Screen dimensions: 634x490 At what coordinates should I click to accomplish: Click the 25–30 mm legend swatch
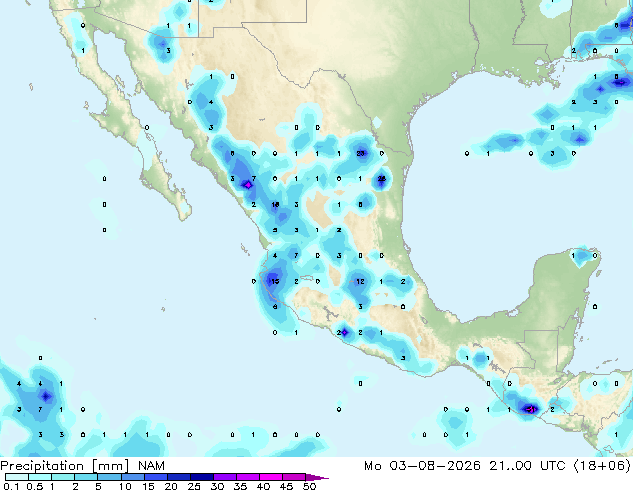pyautogui.click(x=201, y=477)
